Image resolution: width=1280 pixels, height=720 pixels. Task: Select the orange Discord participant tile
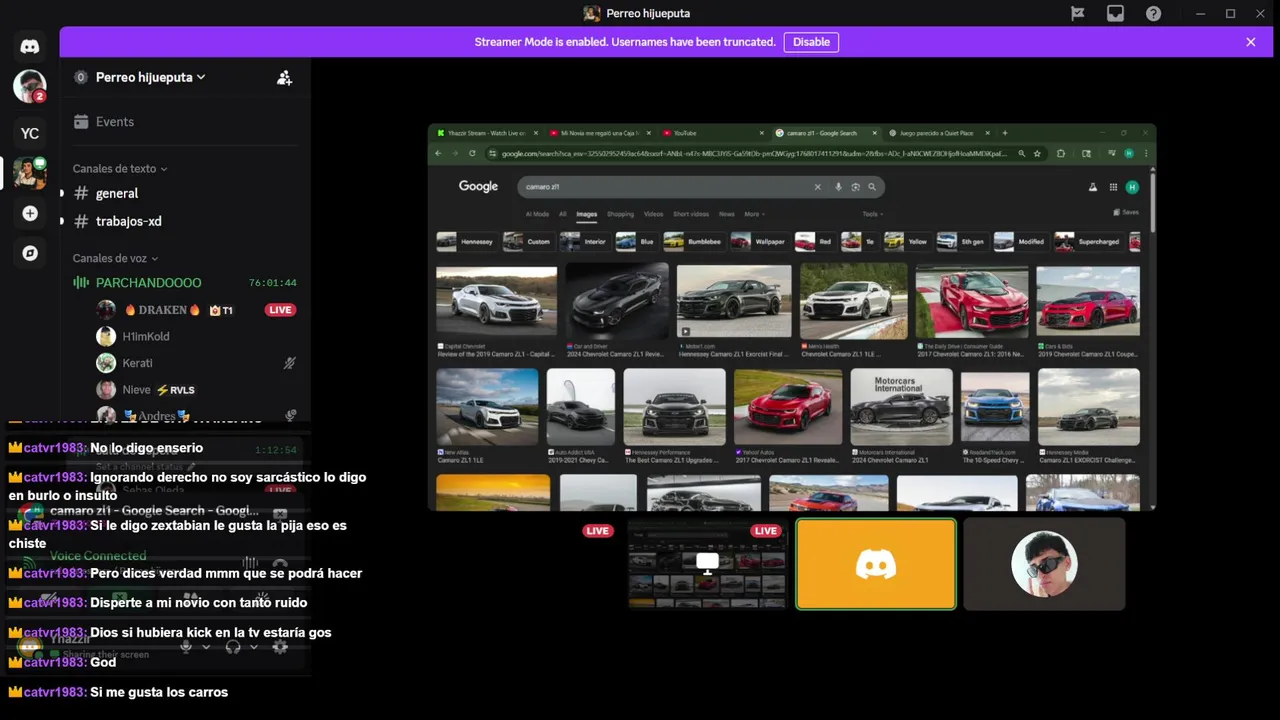point(876,564)
